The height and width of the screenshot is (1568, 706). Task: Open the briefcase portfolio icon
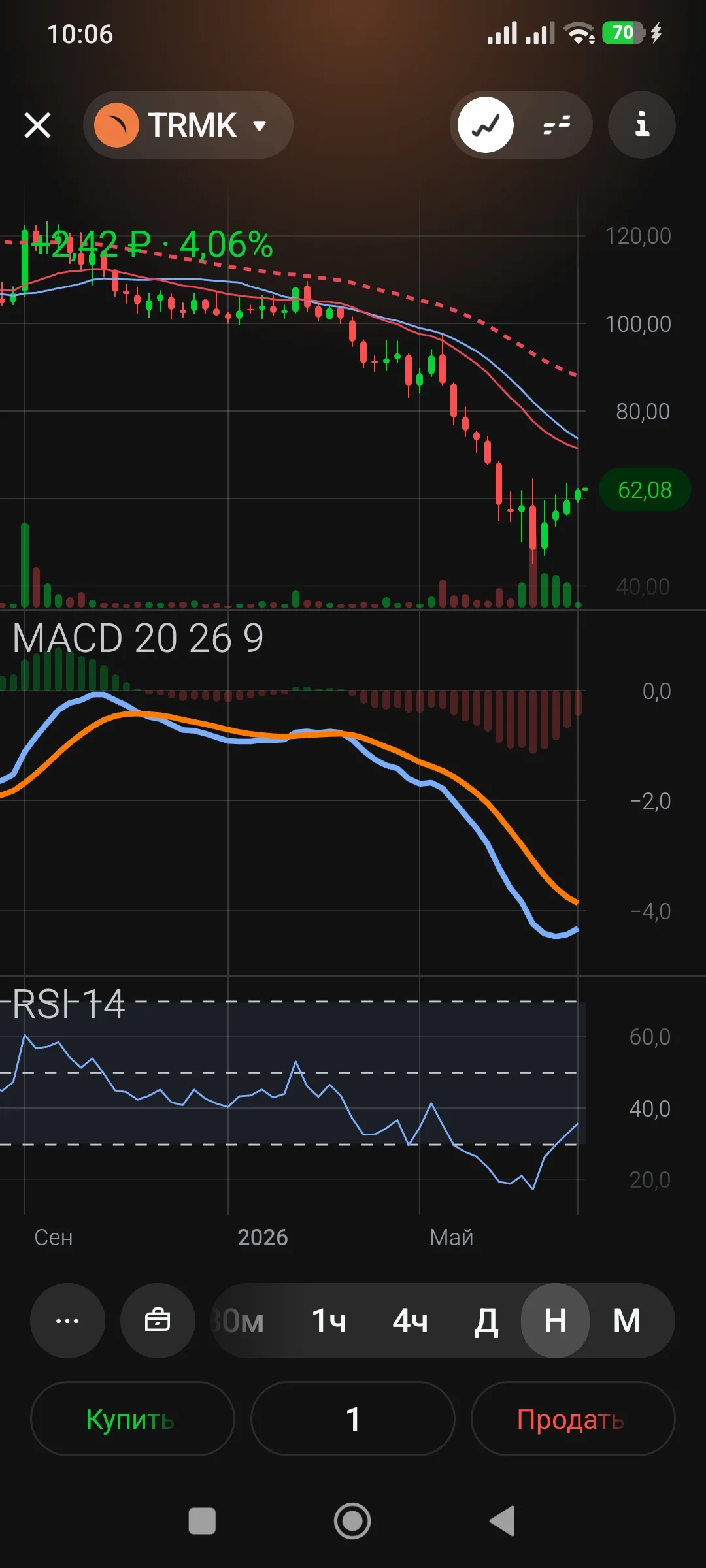coord(158,1321)
